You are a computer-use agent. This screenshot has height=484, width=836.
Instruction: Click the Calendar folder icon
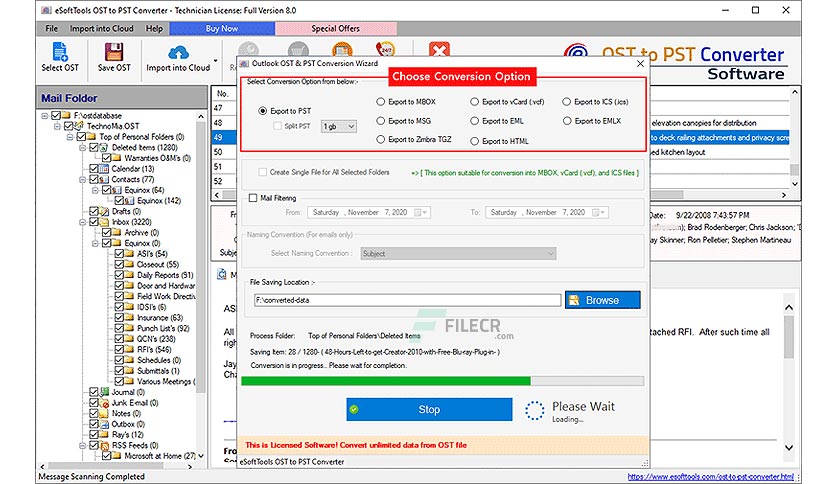[104, 168]
